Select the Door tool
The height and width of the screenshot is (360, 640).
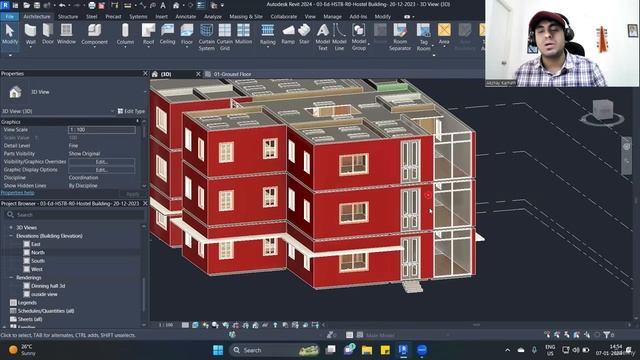click(x=48, y=34)
